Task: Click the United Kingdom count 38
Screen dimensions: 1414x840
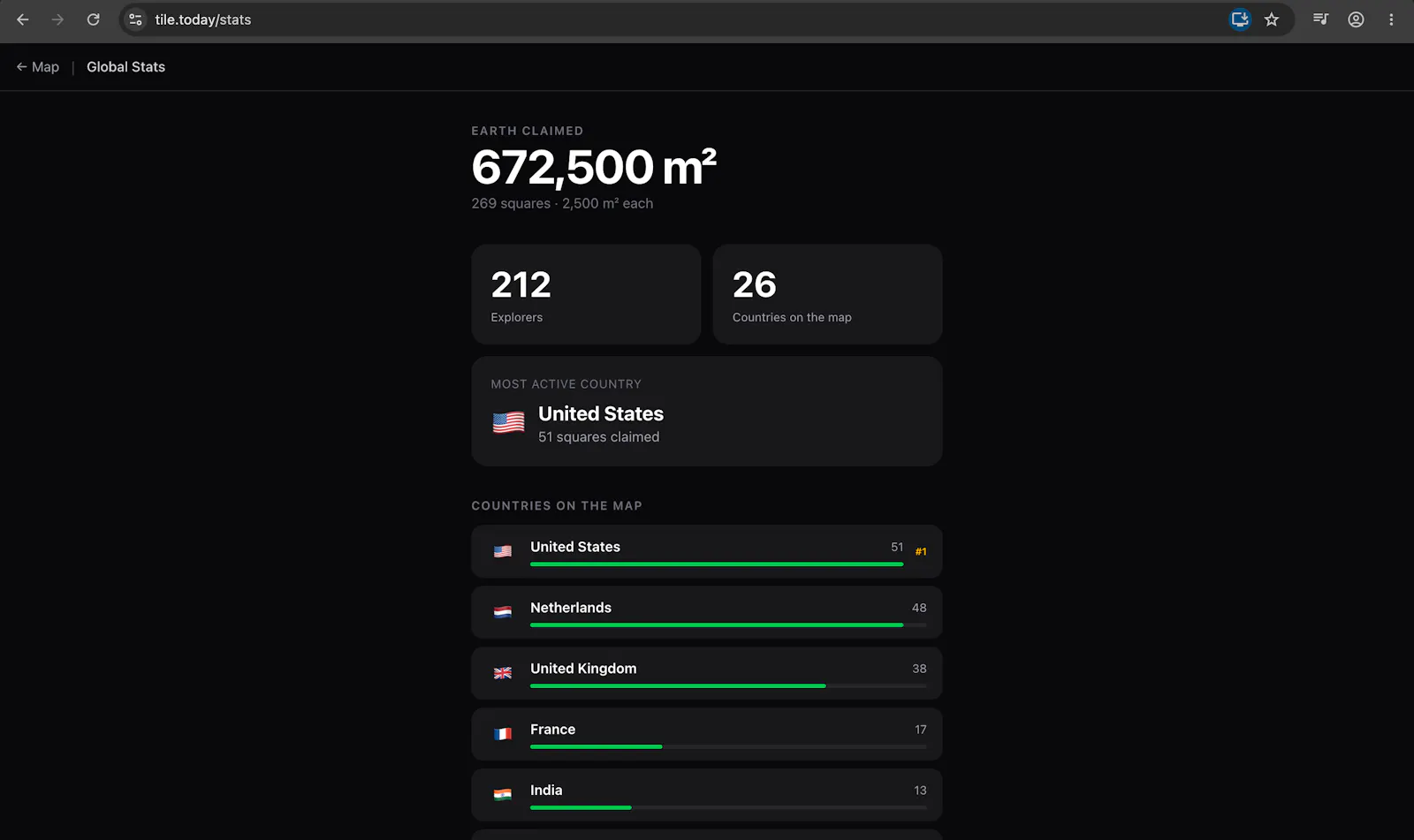Action: pos(919,669)
